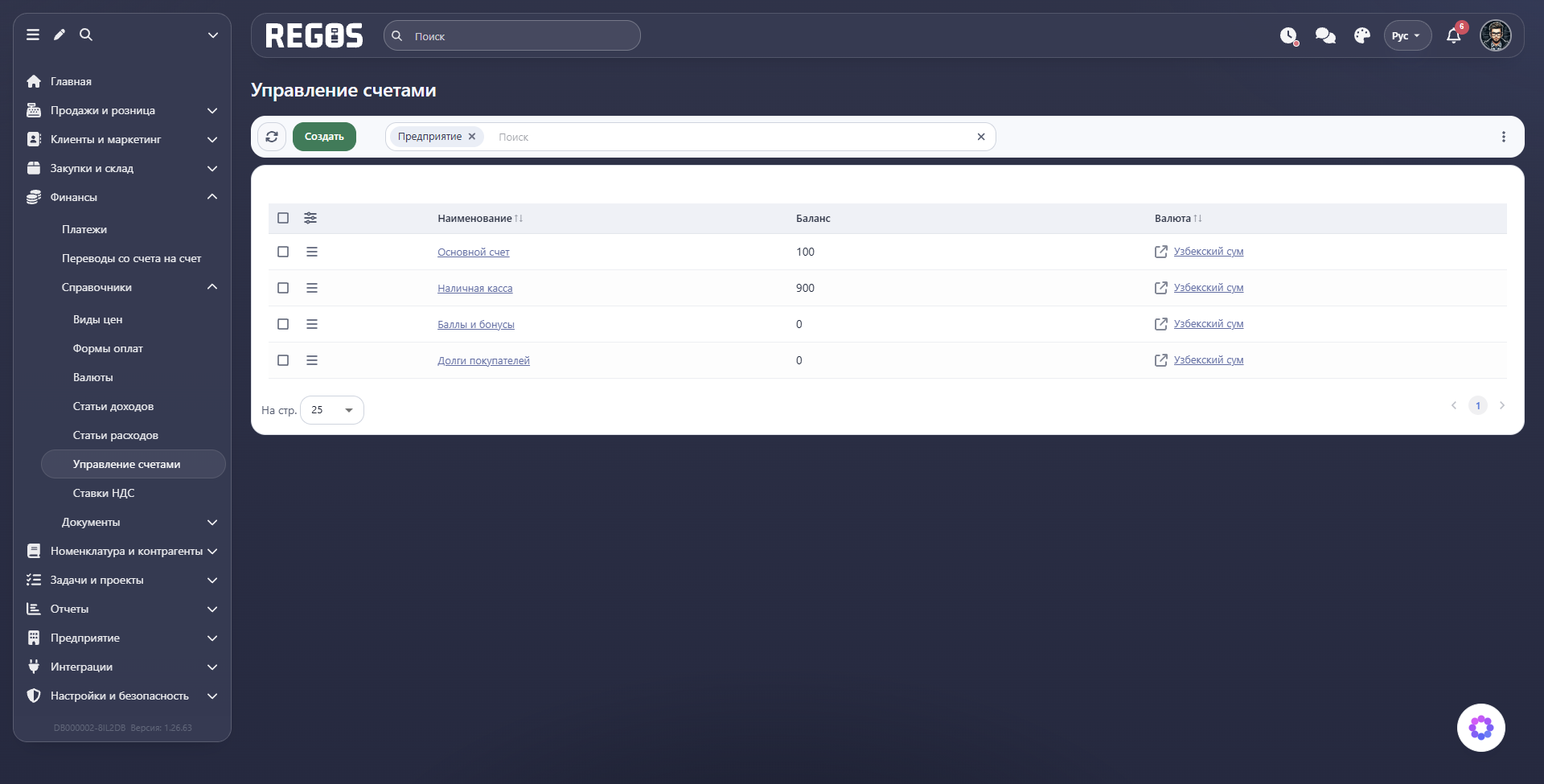Click the refresh icon beside Создать
This screenshot has height=784, width=1544.
pyautogui.click(x=272, y=137)
